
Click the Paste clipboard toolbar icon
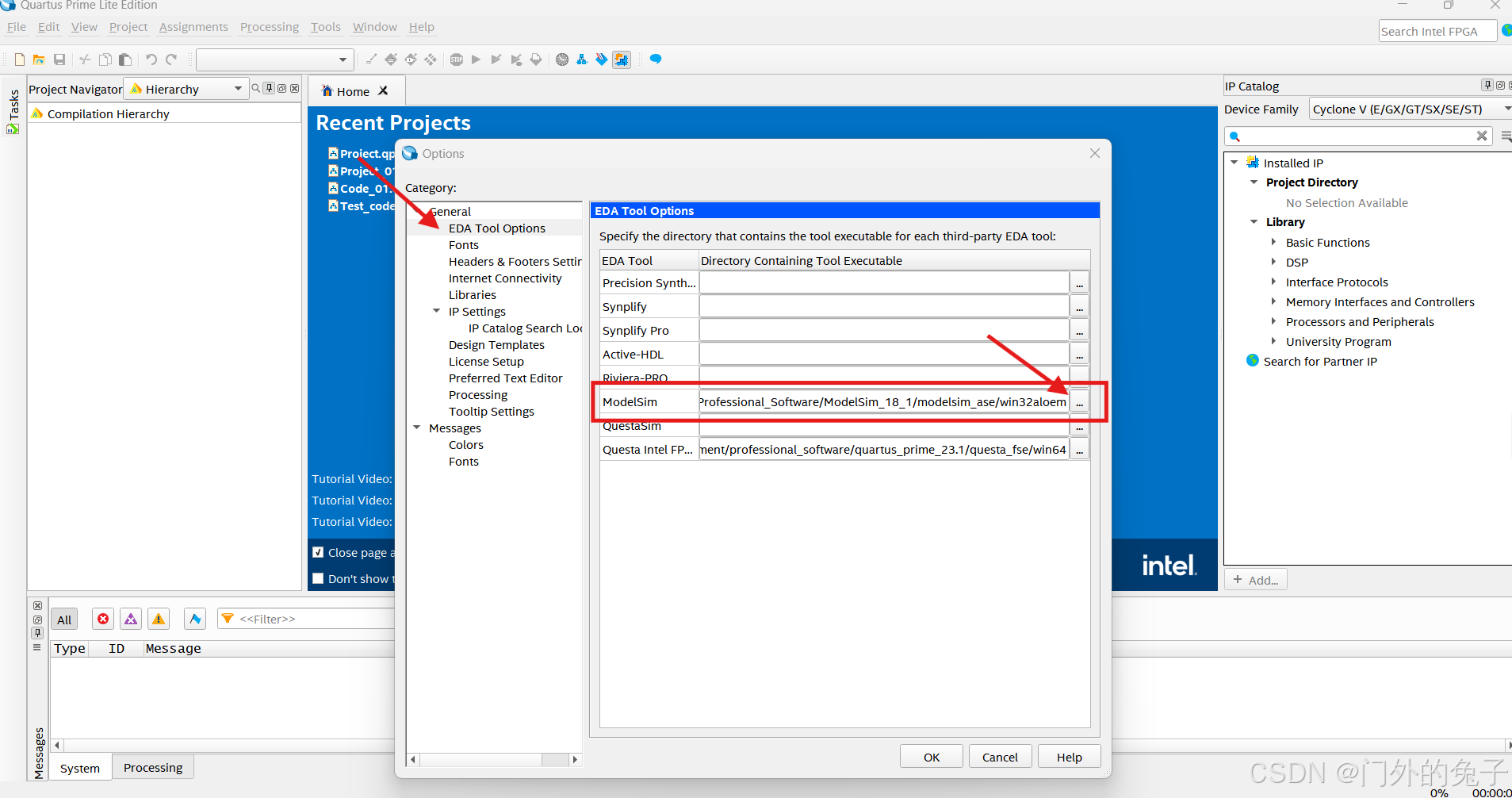coord(125,59)
